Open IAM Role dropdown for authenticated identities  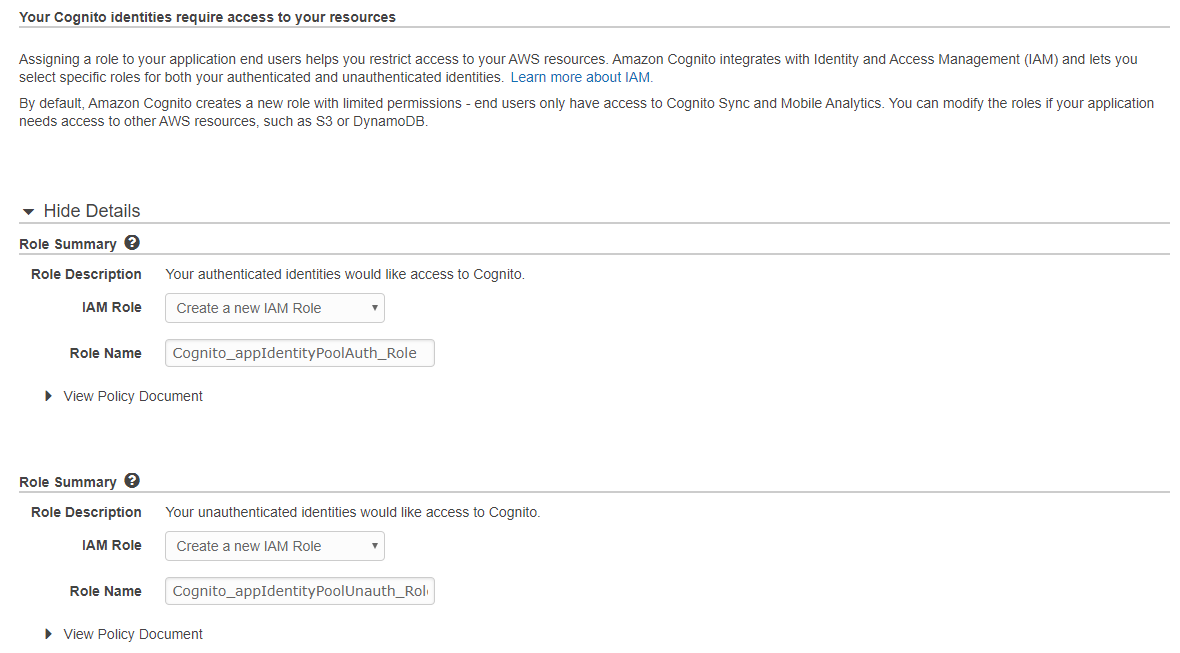point(274,308)
